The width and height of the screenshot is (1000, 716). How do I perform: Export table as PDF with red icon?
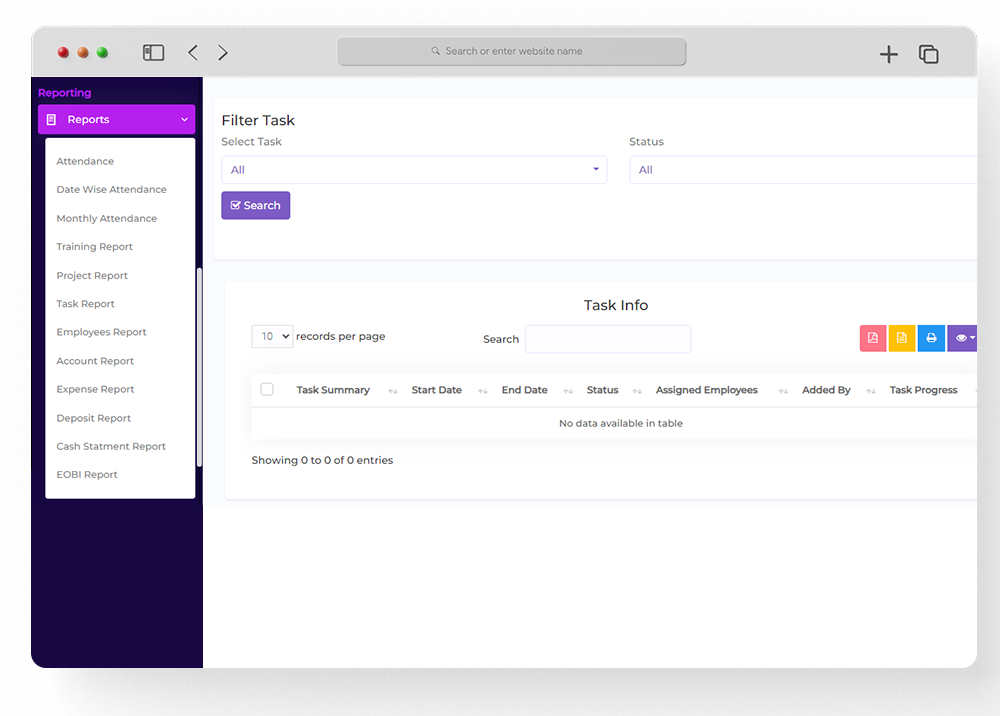(x=872, y=338)
